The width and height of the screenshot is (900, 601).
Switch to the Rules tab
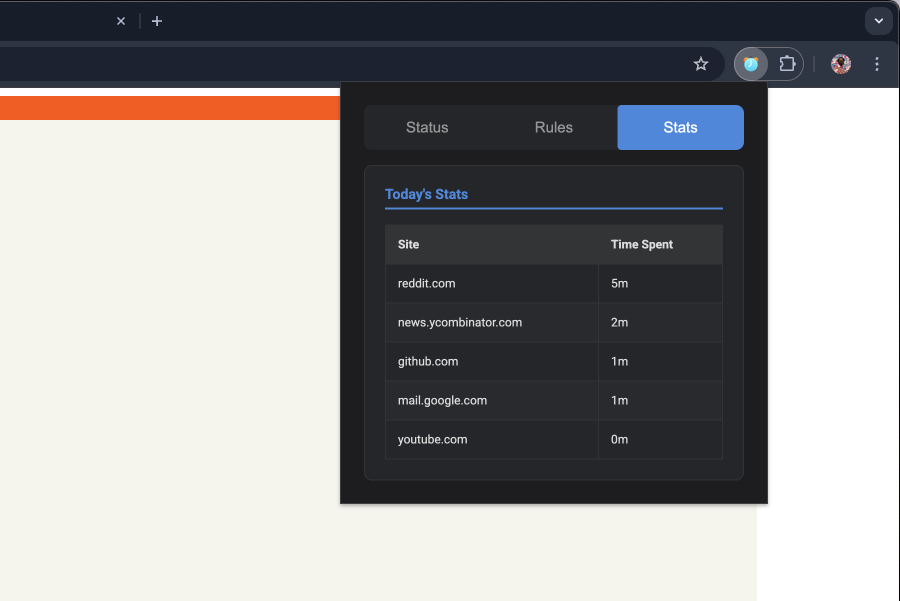pos(554,128)
